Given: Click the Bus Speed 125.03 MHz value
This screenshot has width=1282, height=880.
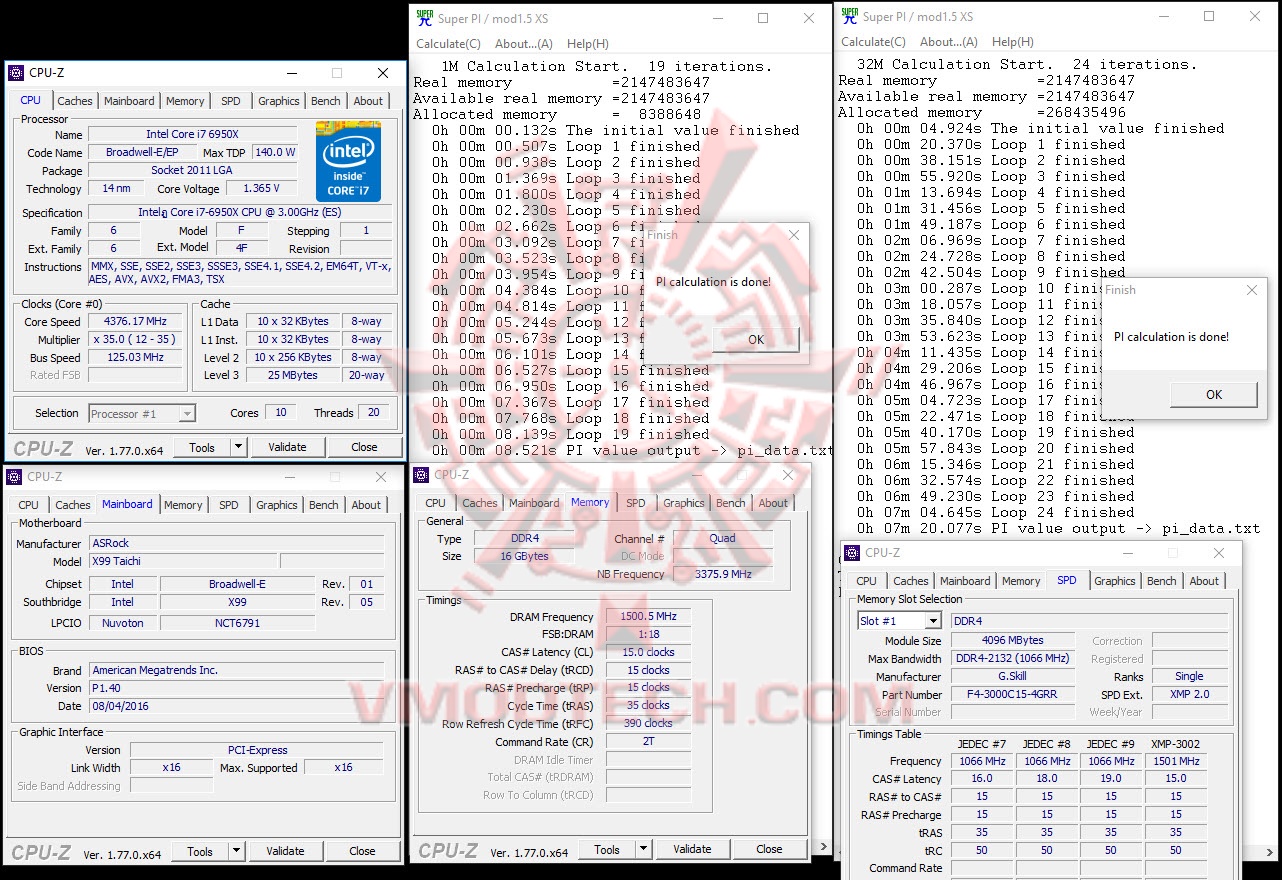Looking at the screenshot, I should (x=135, y=358).
